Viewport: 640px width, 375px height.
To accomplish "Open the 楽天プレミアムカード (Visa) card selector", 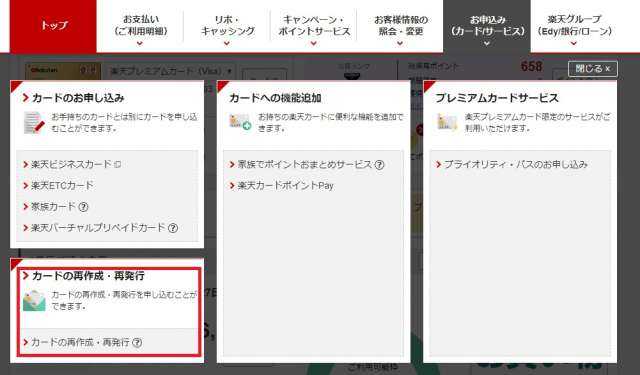I will click(x=172, y=71).
